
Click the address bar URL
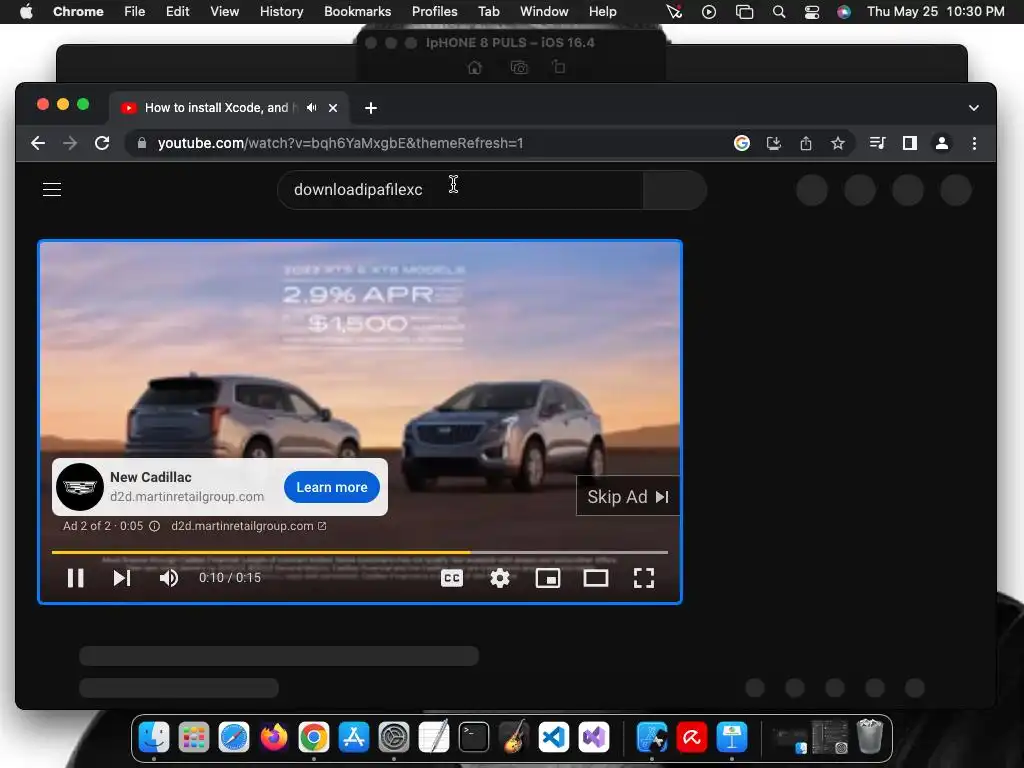340,143
